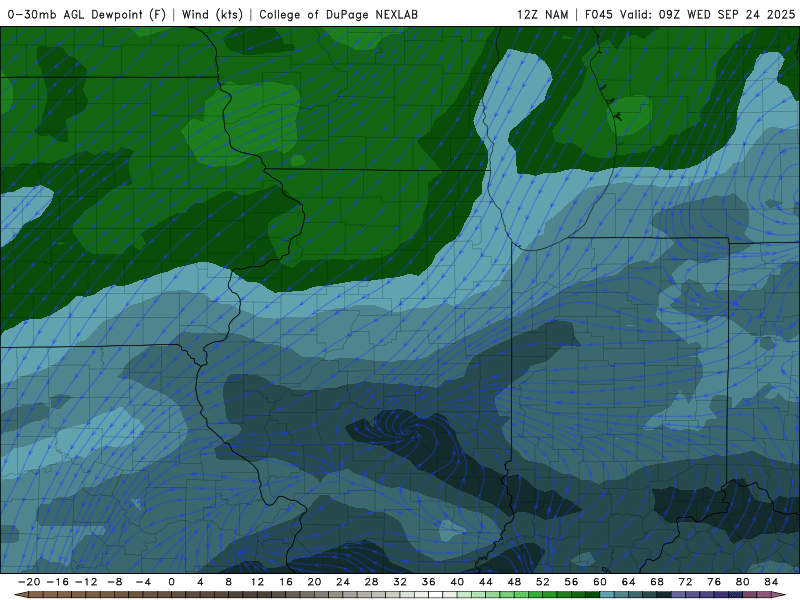Image resolution: width=800 pixels, height=600 pixels.
Task: Click the '-8' legend scale label
Action: pos(114,582)
